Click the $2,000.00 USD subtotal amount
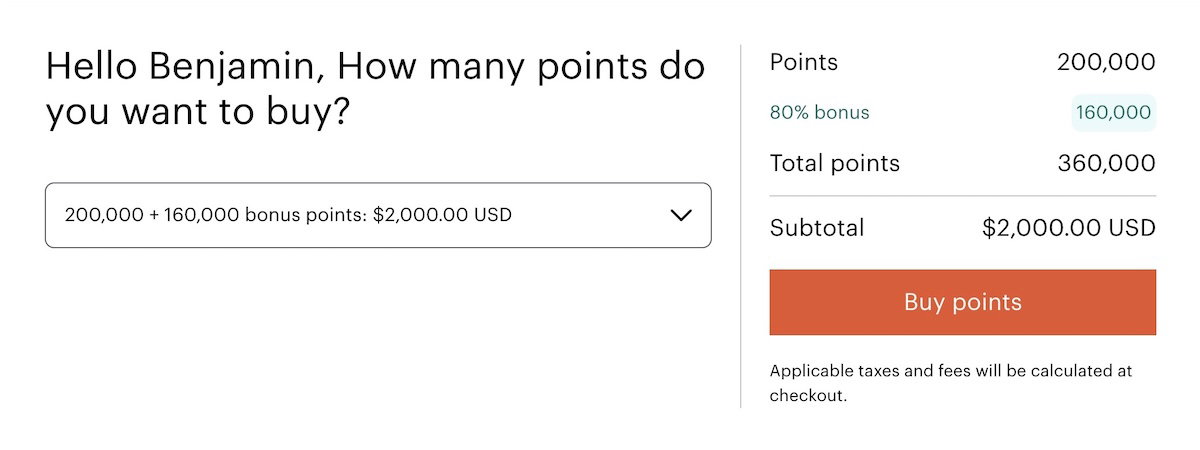Screen dimensions: 1200x450 [1068, 228]
